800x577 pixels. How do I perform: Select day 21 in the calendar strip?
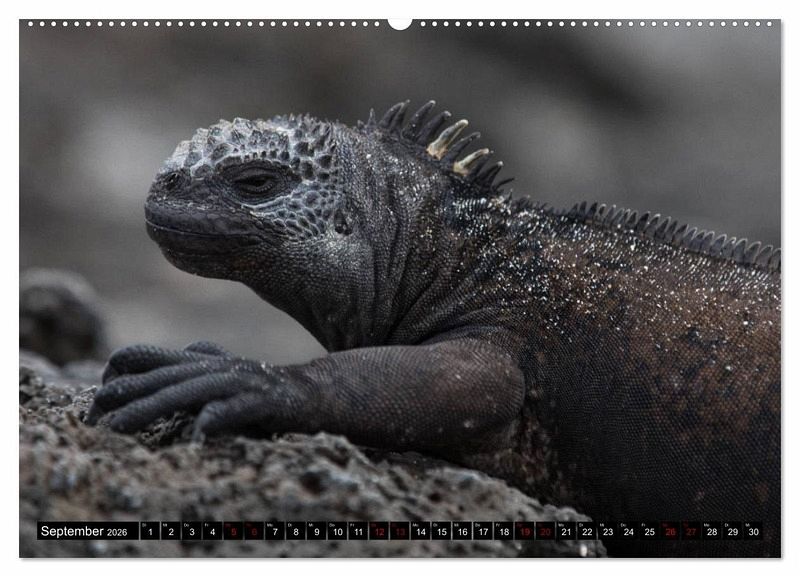point(566,532)
